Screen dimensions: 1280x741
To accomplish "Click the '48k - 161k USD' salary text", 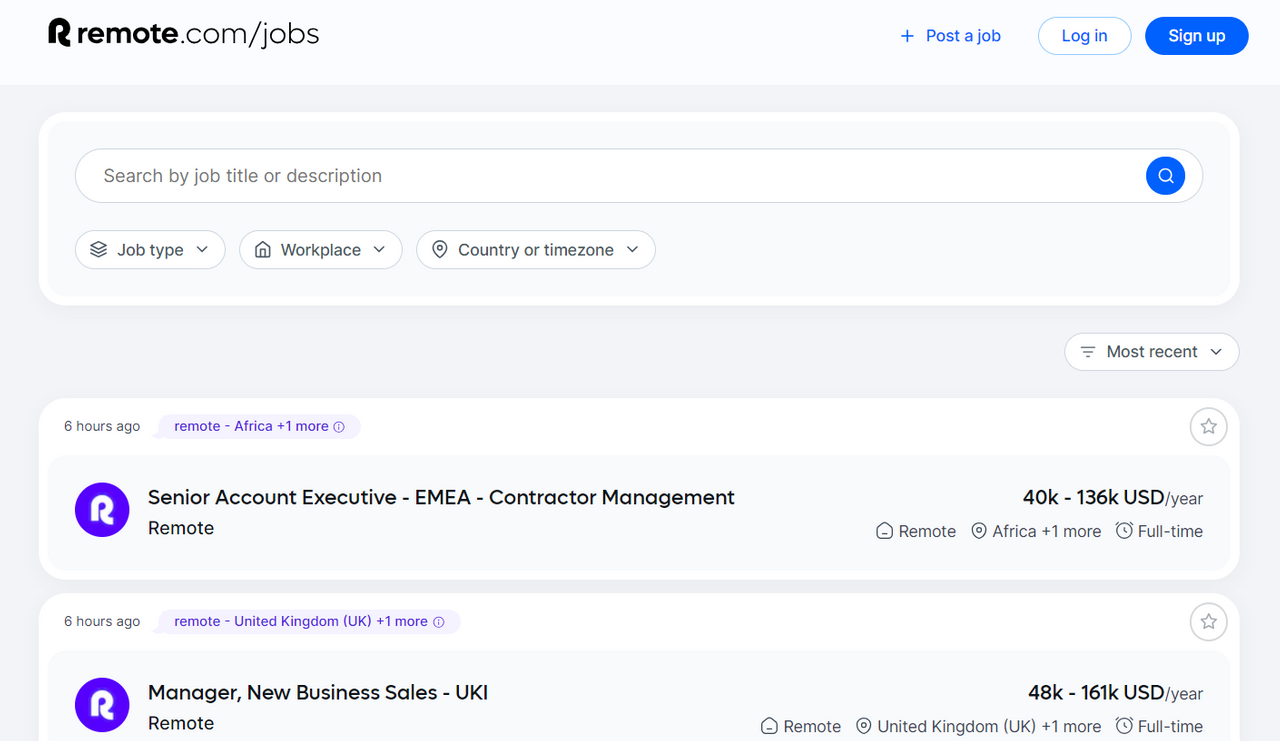I will click(x=1097, y=693).
